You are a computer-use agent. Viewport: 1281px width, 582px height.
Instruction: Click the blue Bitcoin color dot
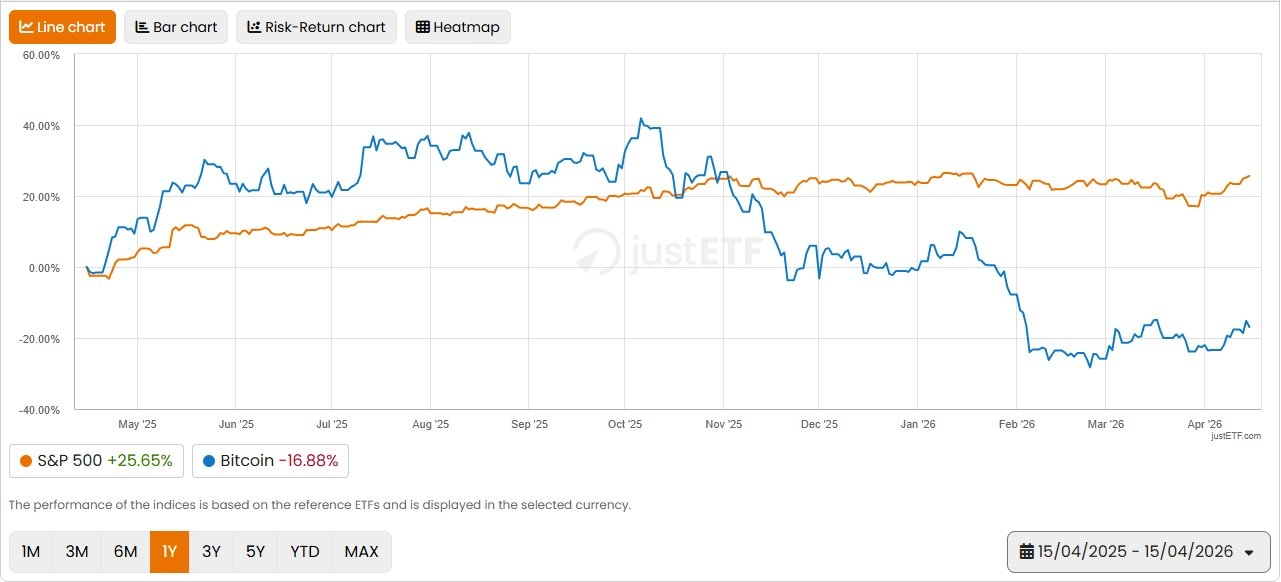click(209, 461)
